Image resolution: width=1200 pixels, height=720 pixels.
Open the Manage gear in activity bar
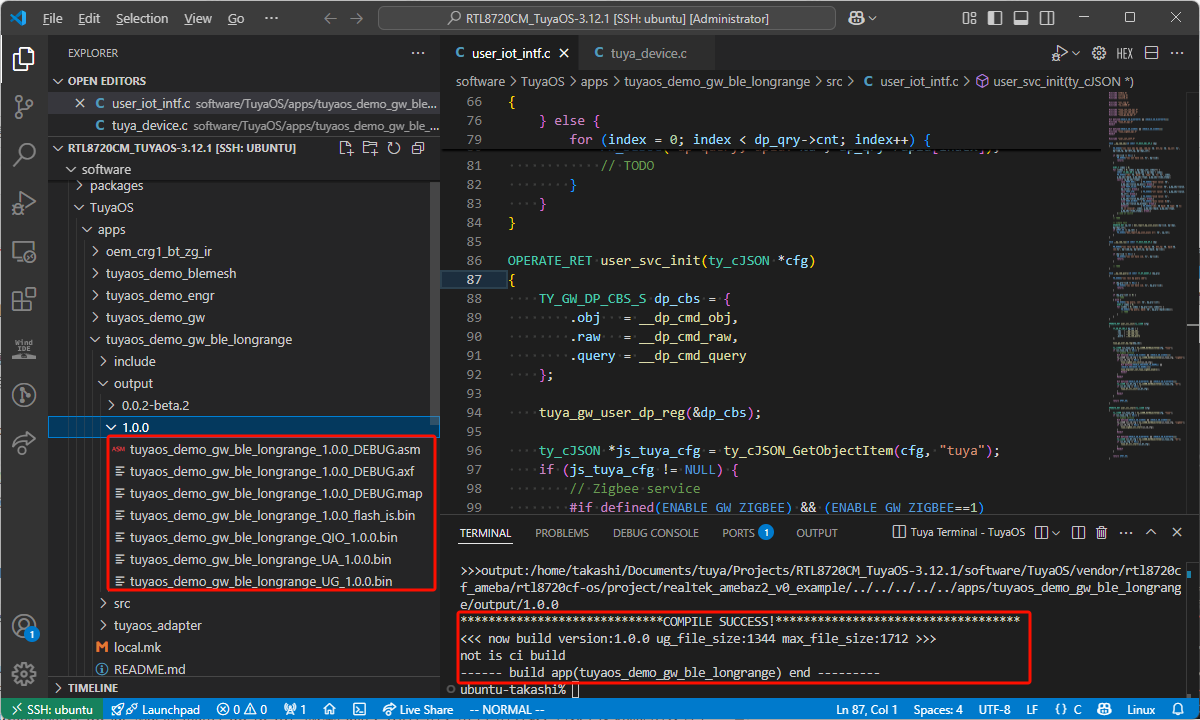23,674
